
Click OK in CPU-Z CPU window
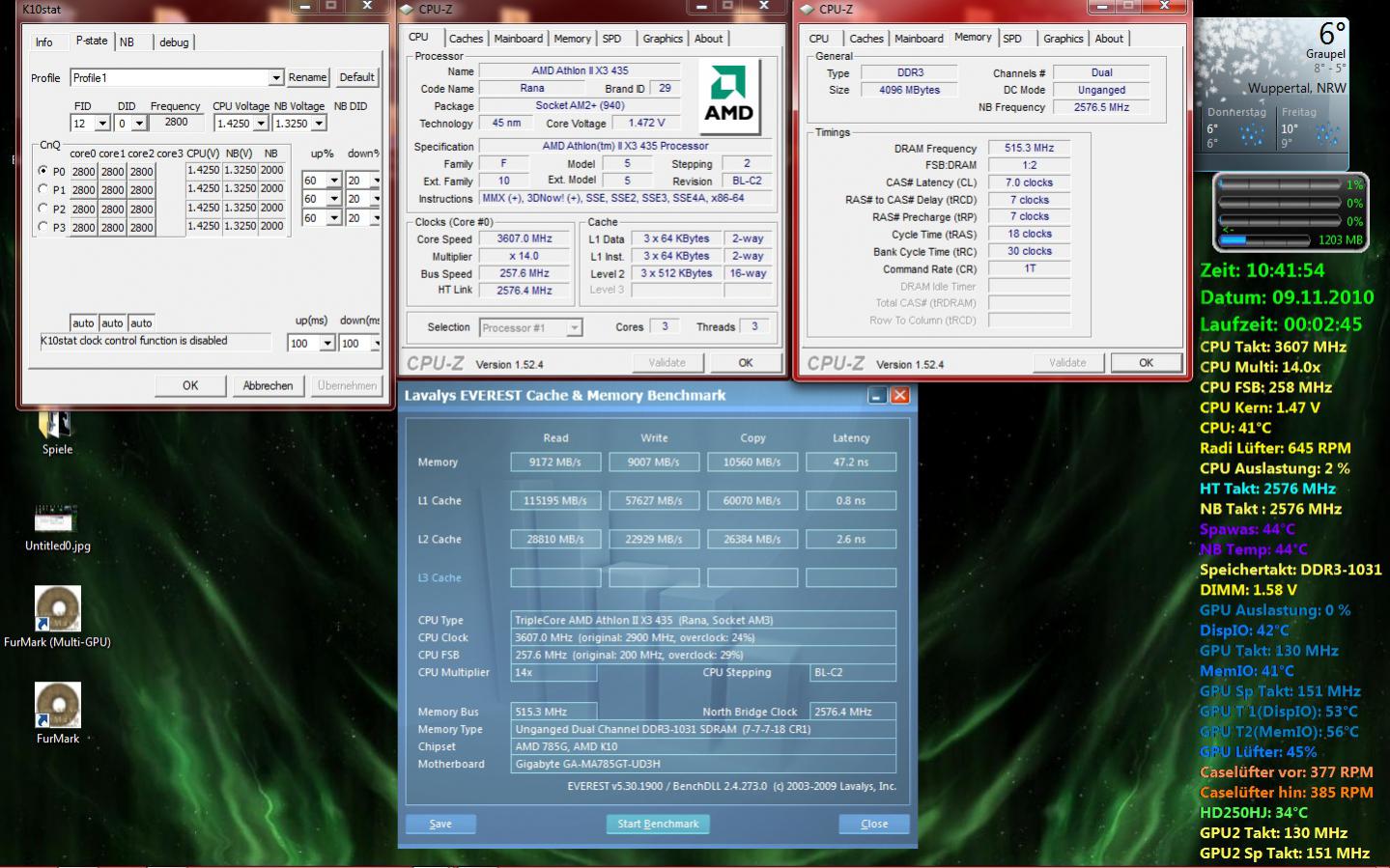746,363
